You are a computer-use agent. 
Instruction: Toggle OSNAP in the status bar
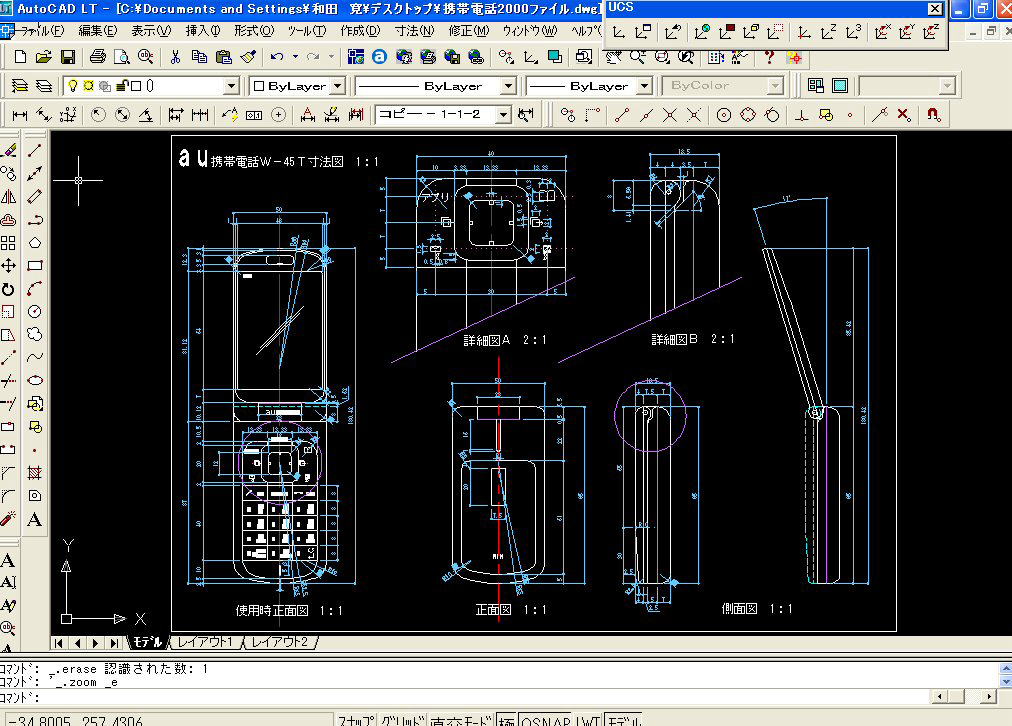tap(546, 720)
